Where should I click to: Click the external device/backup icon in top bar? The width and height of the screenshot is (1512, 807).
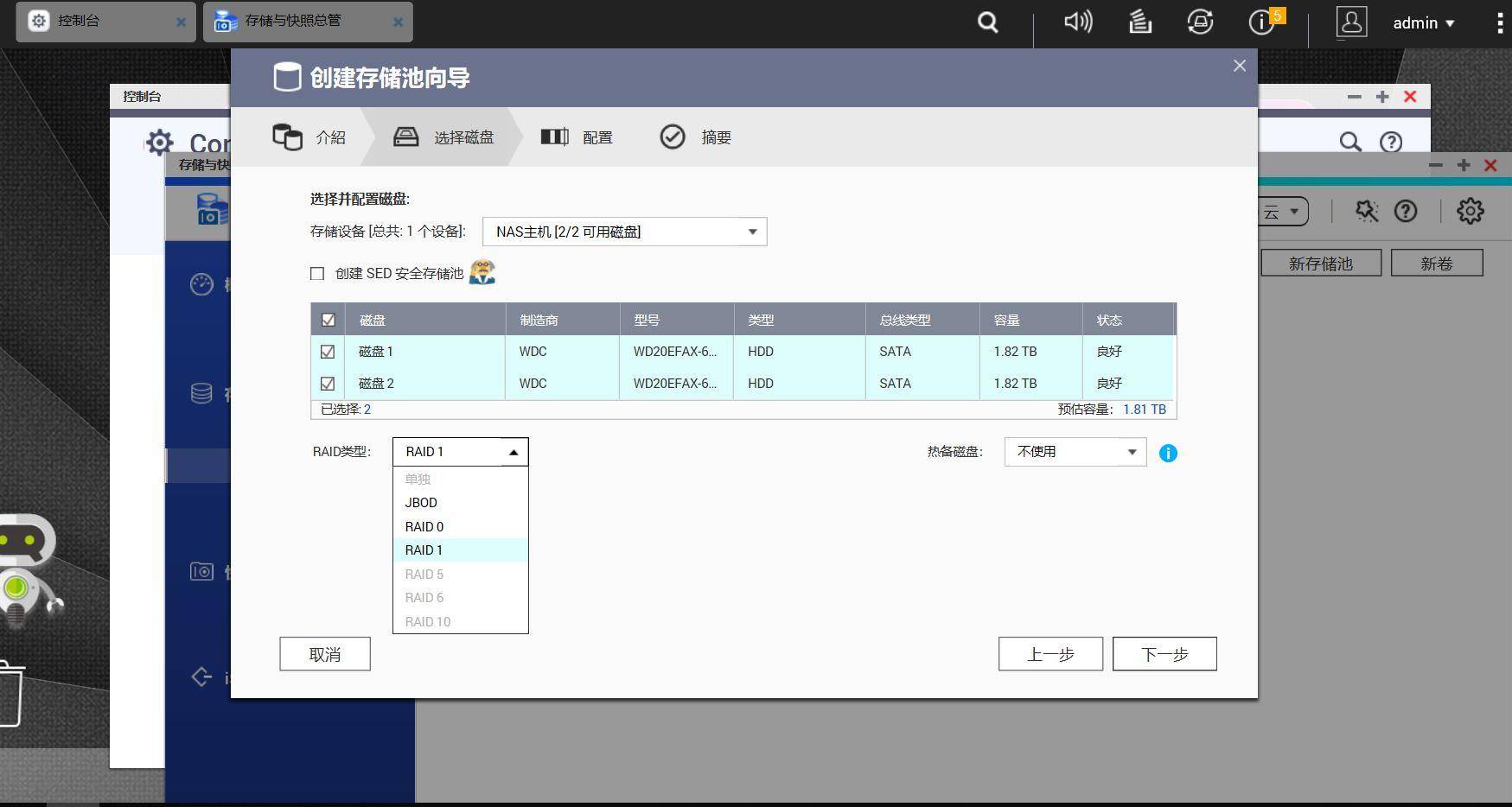click(1200, 22)
